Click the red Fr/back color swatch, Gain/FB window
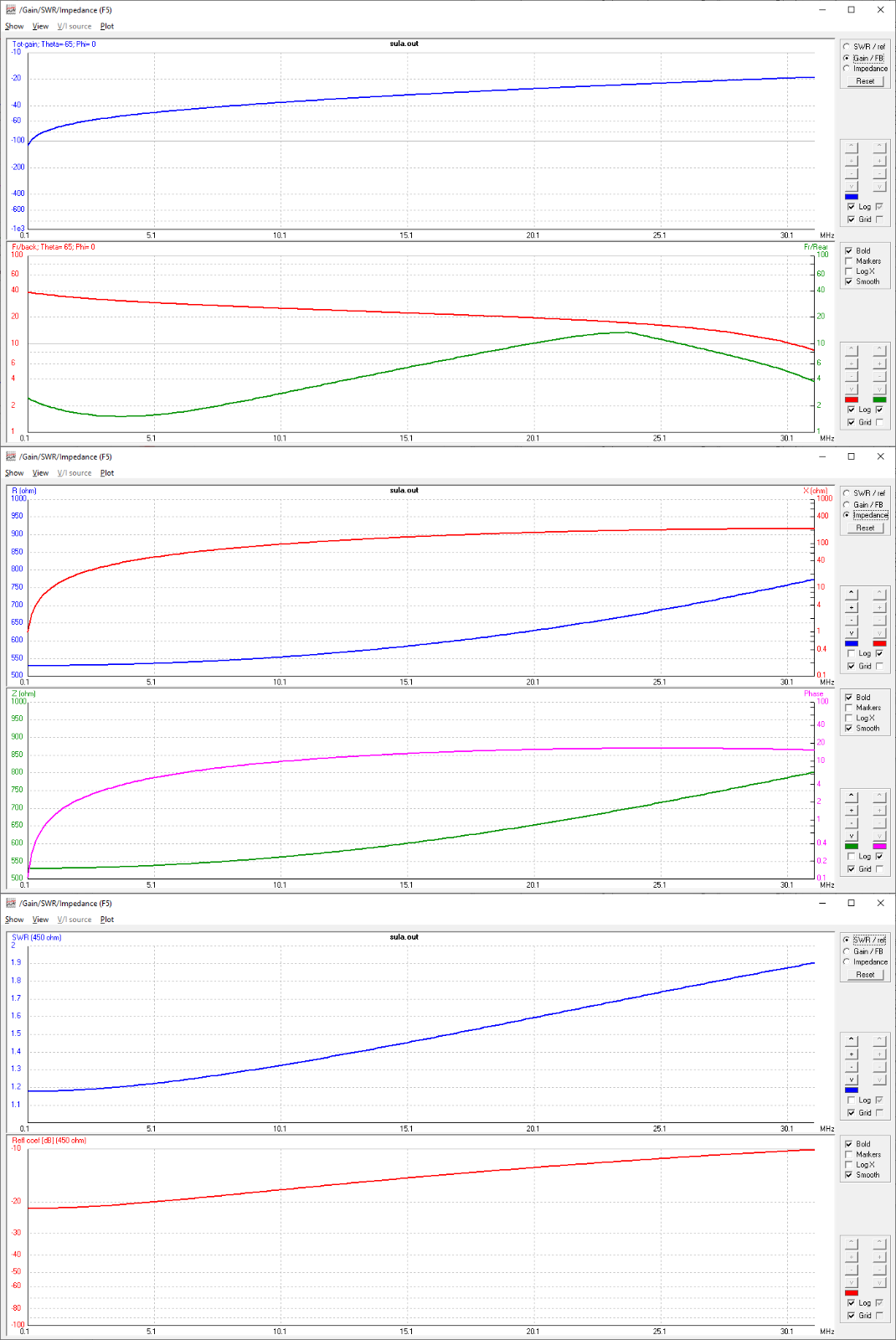Screen dimensions: 896x1340 point(852,399)
